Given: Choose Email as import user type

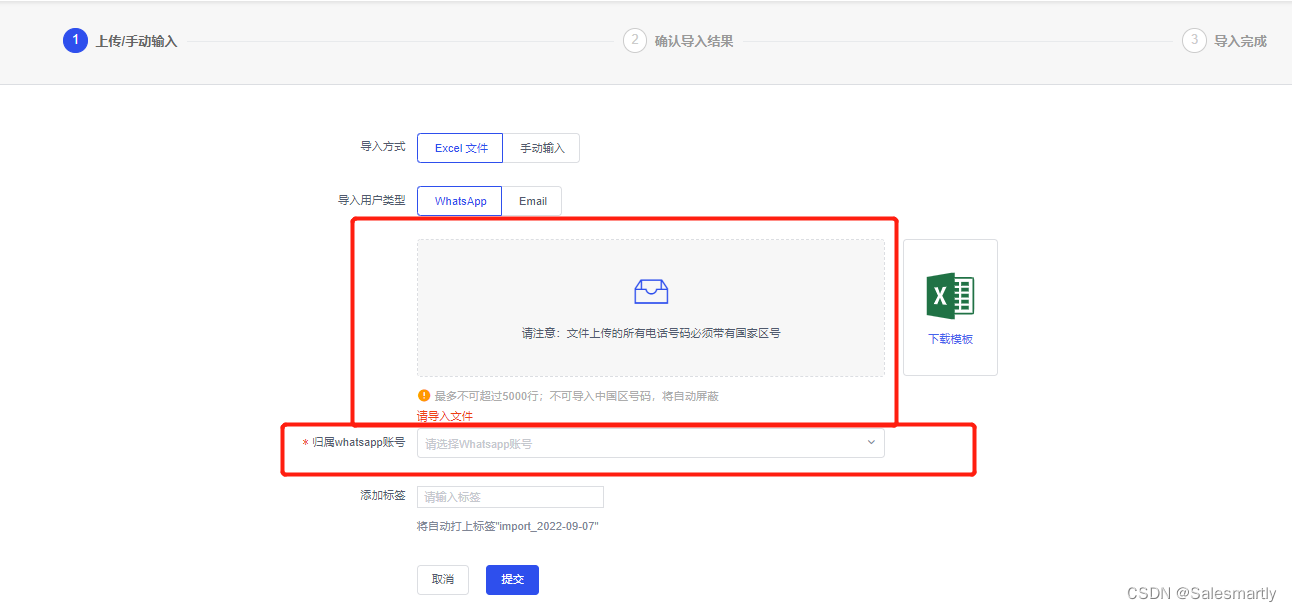Looking at the screenshot, I should tap(532, 201).
